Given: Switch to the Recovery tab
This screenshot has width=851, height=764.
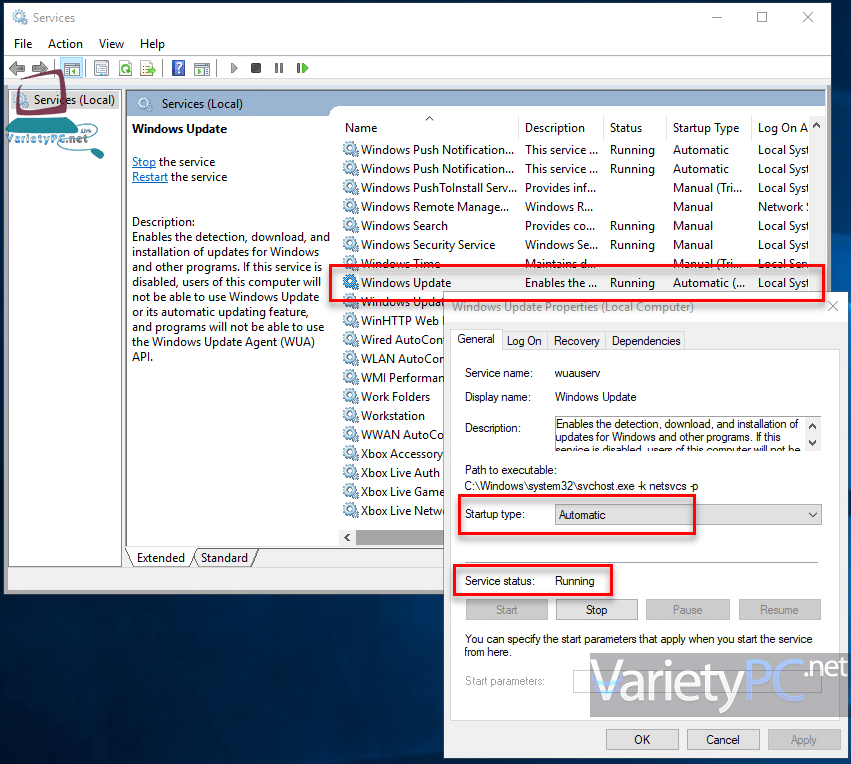Looking at the screenshot, I should pyautogui.click(x=576, y=341).
